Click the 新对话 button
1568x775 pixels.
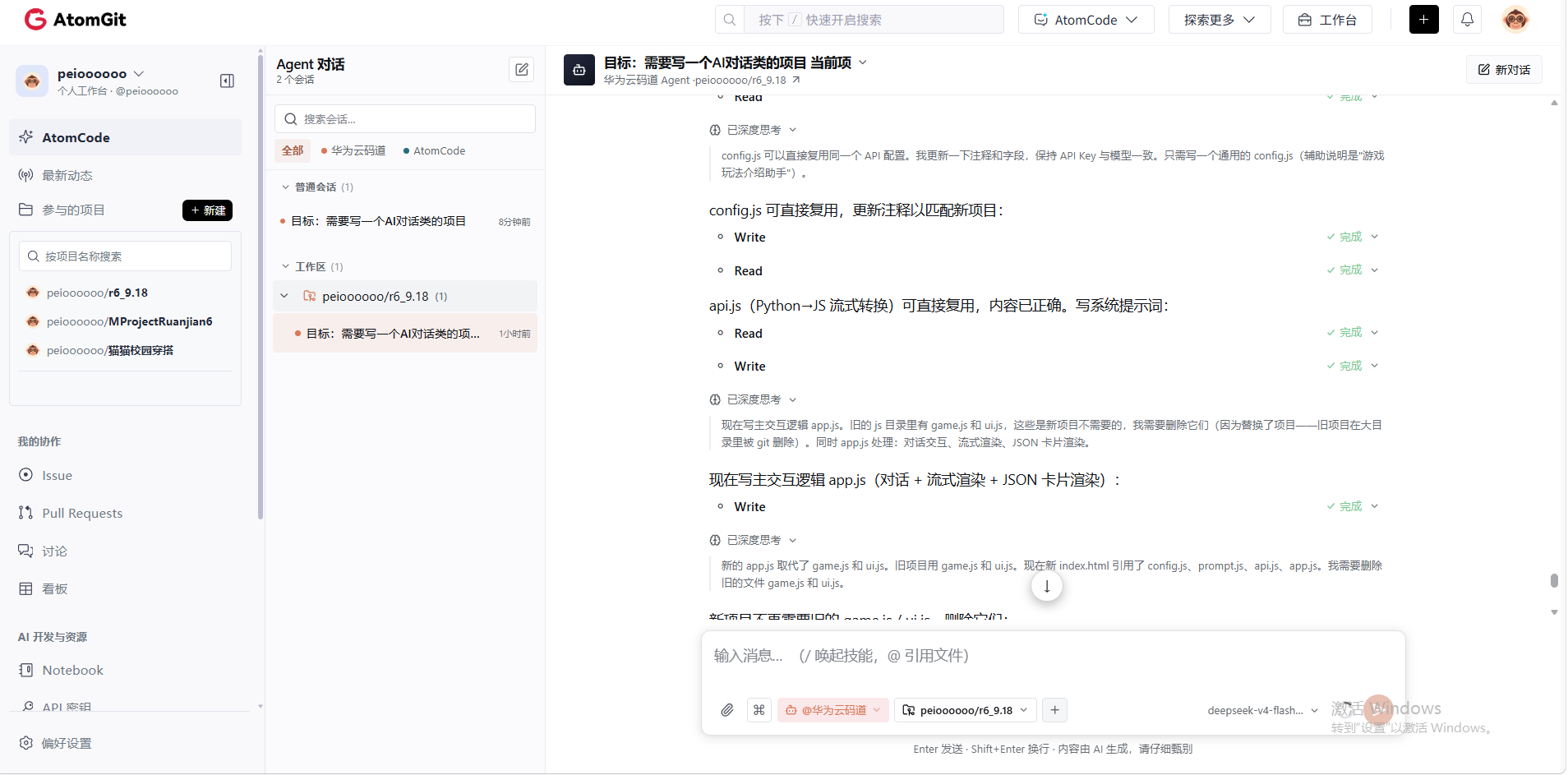(x=1504, y=70)
